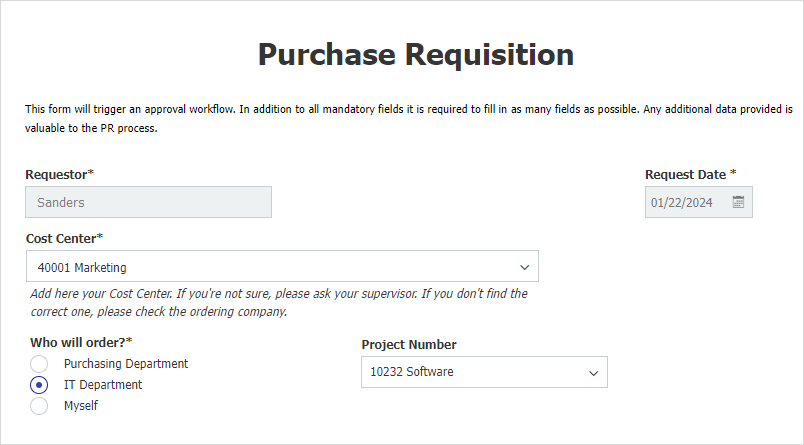
Task: Open the 10232 Software Project Number dropdown
Action: click(470, 372)
